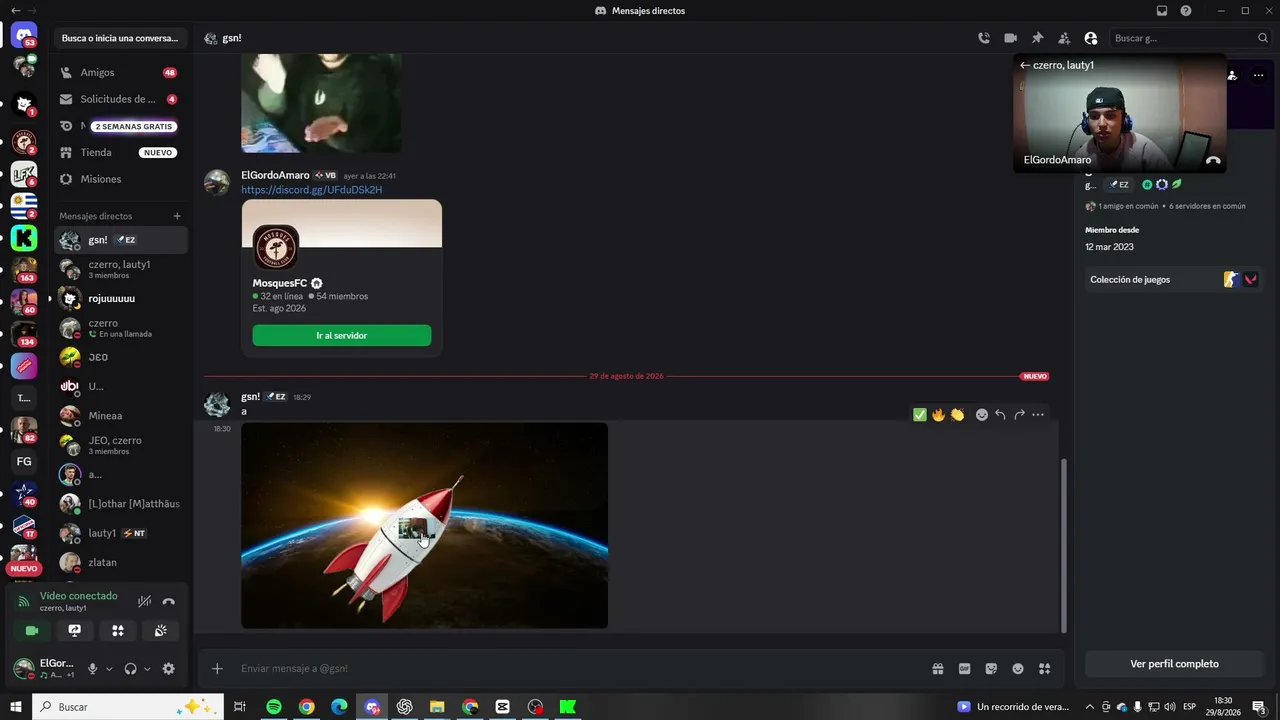Select the Mineaa conversation

tap(120, 416)
